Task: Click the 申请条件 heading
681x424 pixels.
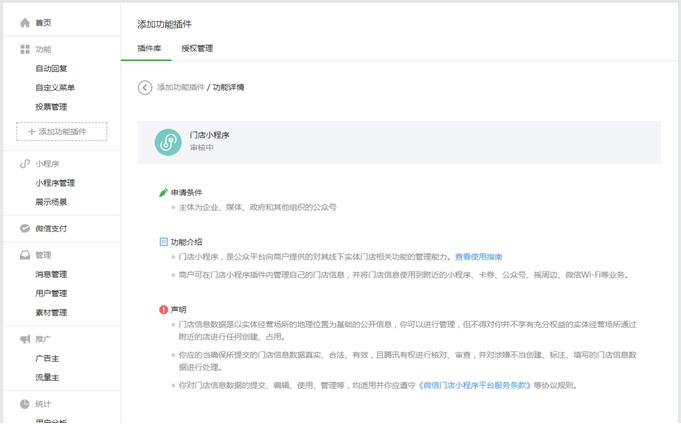Action: coord(186,192)
